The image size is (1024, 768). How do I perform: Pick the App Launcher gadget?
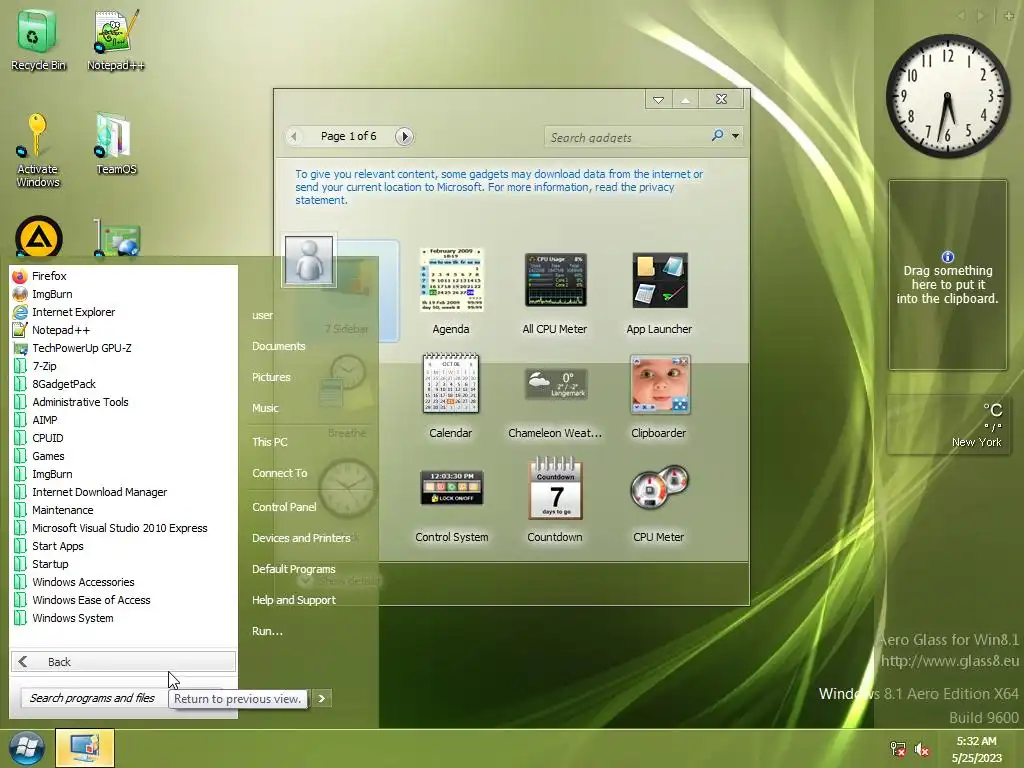pos(659,292)
